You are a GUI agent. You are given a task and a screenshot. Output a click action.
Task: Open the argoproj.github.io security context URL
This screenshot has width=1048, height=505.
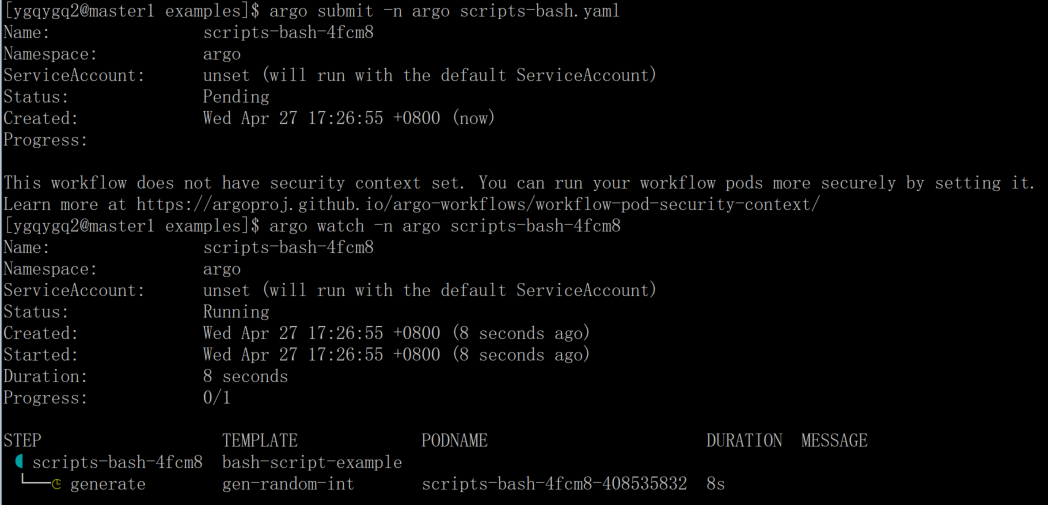point(478,204)
